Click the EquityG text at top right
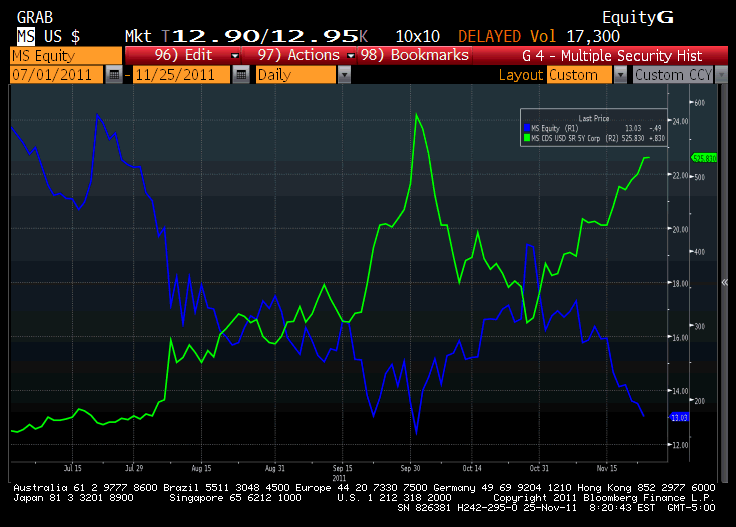Viewport: 736px width, 527px height. (x=638, y=17)
